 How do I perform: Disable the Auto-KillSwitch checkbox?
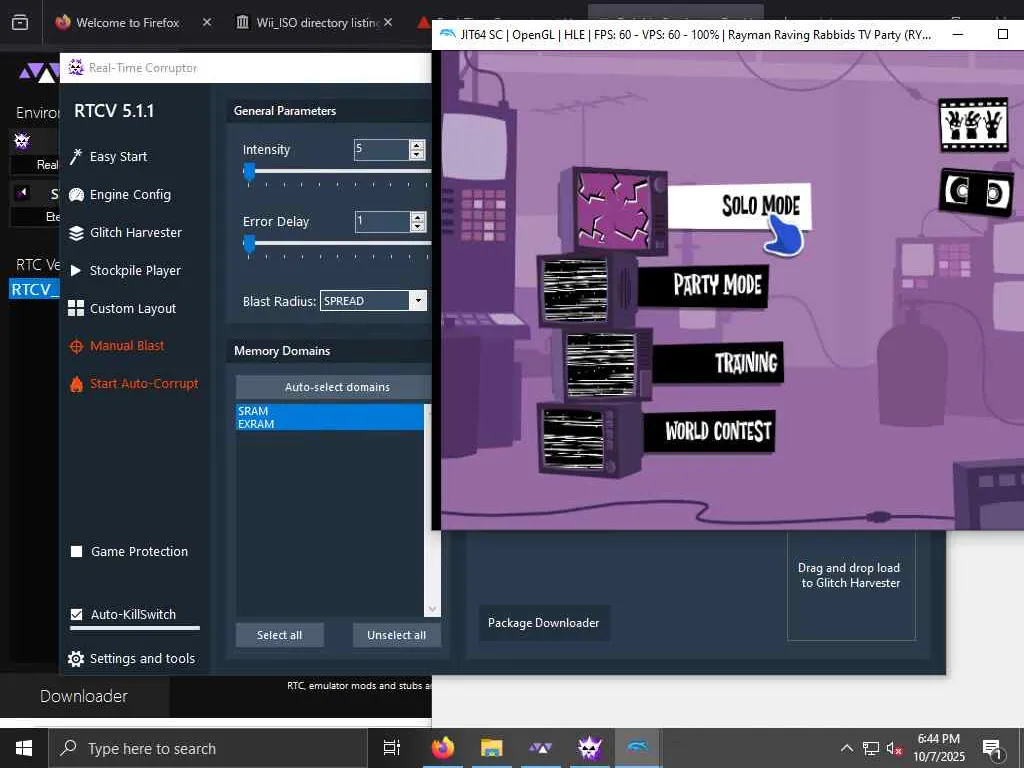(x=76, y=615)
